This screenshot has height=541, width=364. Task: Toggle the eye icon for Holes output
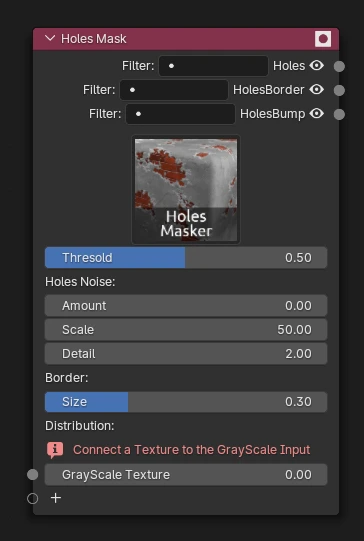coord(316,65)
